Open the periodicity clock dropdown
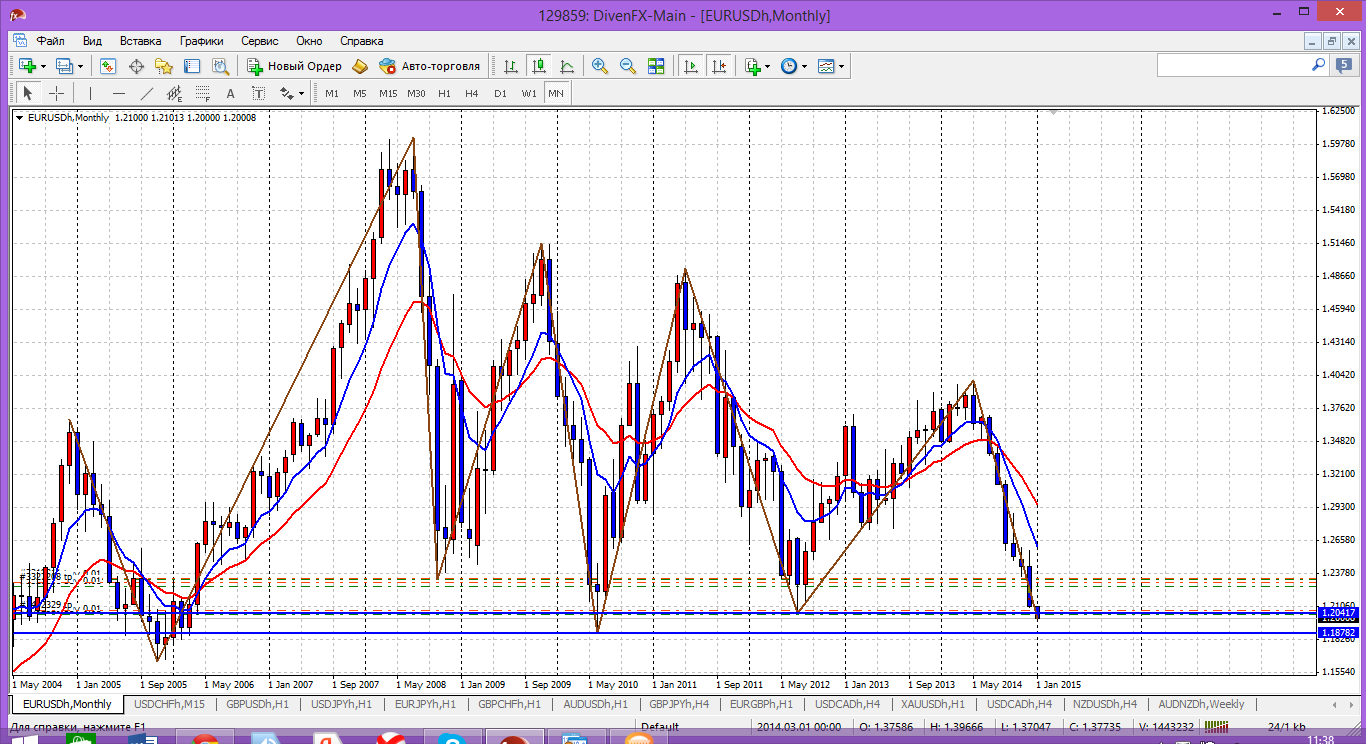This screenshot has height=744, width=1369. point(804,66)
